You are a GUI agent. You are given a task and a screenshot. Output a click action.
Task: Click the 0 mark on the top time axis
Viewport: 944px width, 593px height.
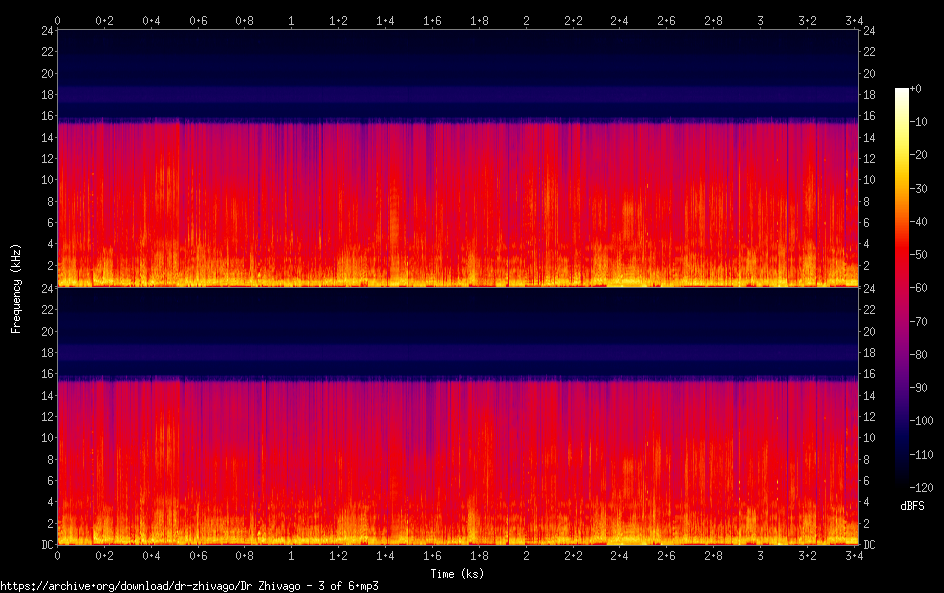click(x=57, y=20)
